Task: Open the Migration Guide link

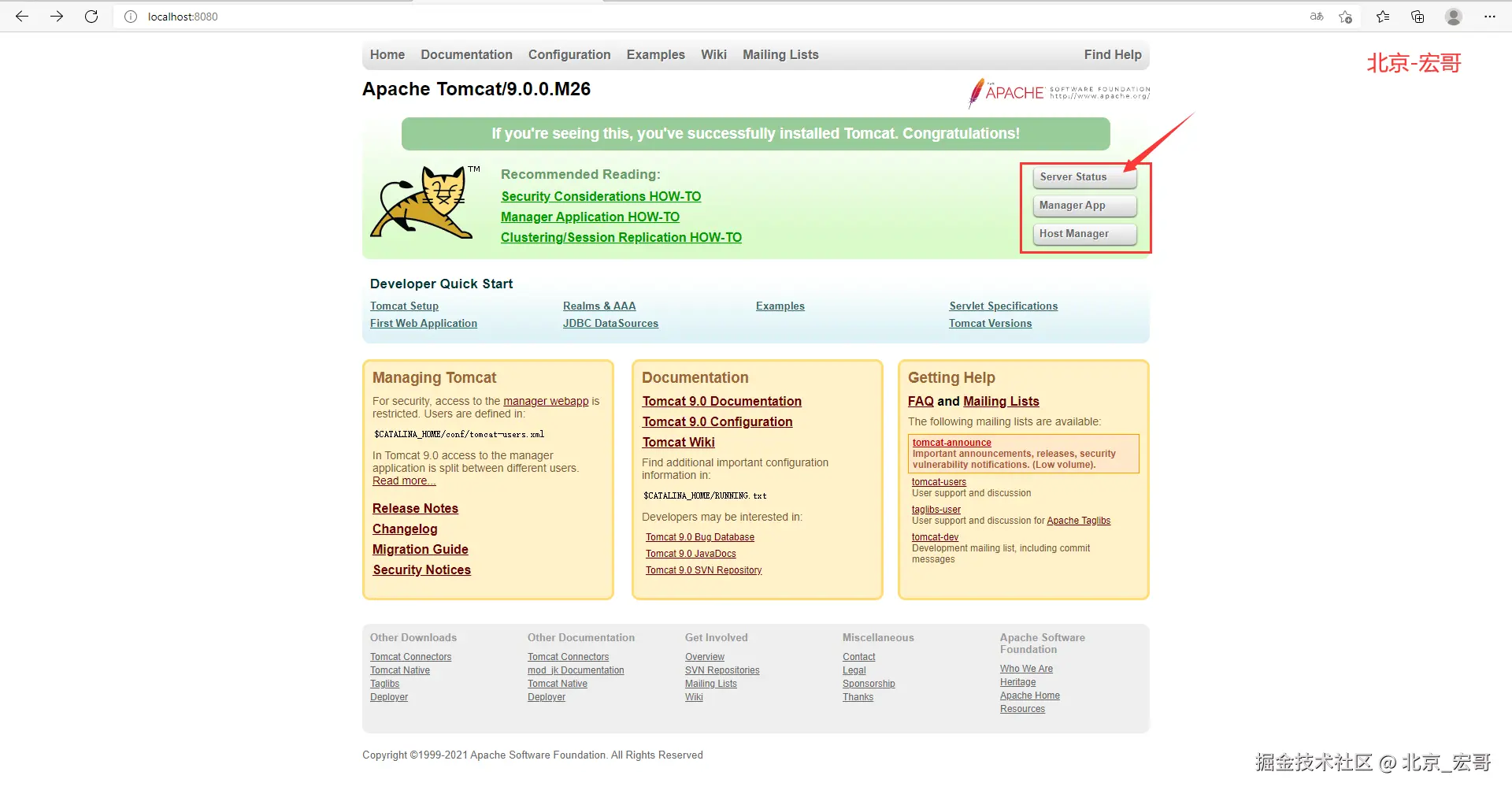Action: pos(421,549)
